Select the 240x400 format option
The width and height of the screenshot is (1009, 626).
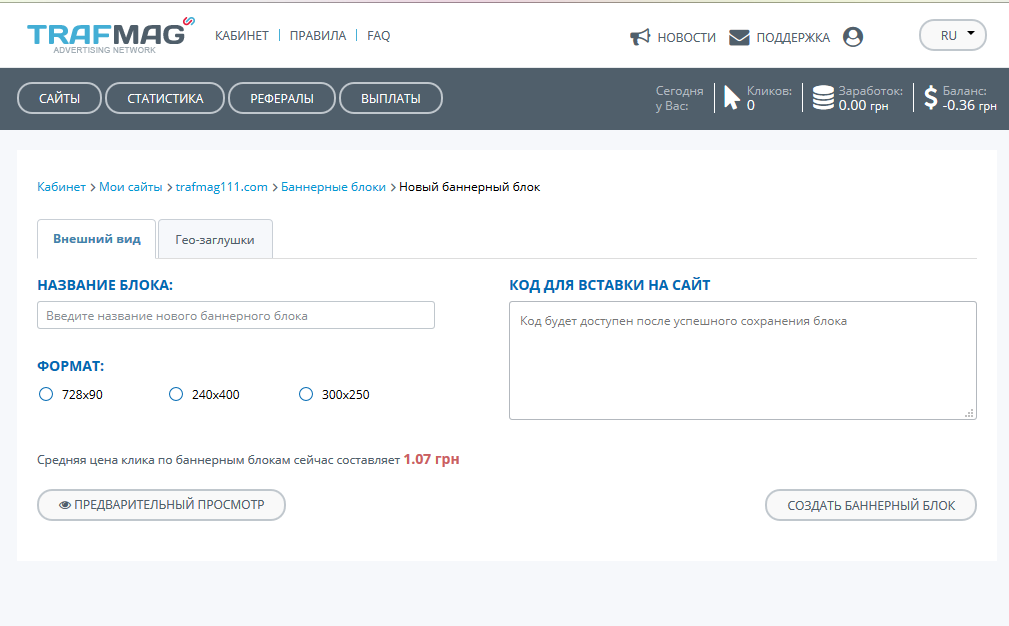[176, 394]
